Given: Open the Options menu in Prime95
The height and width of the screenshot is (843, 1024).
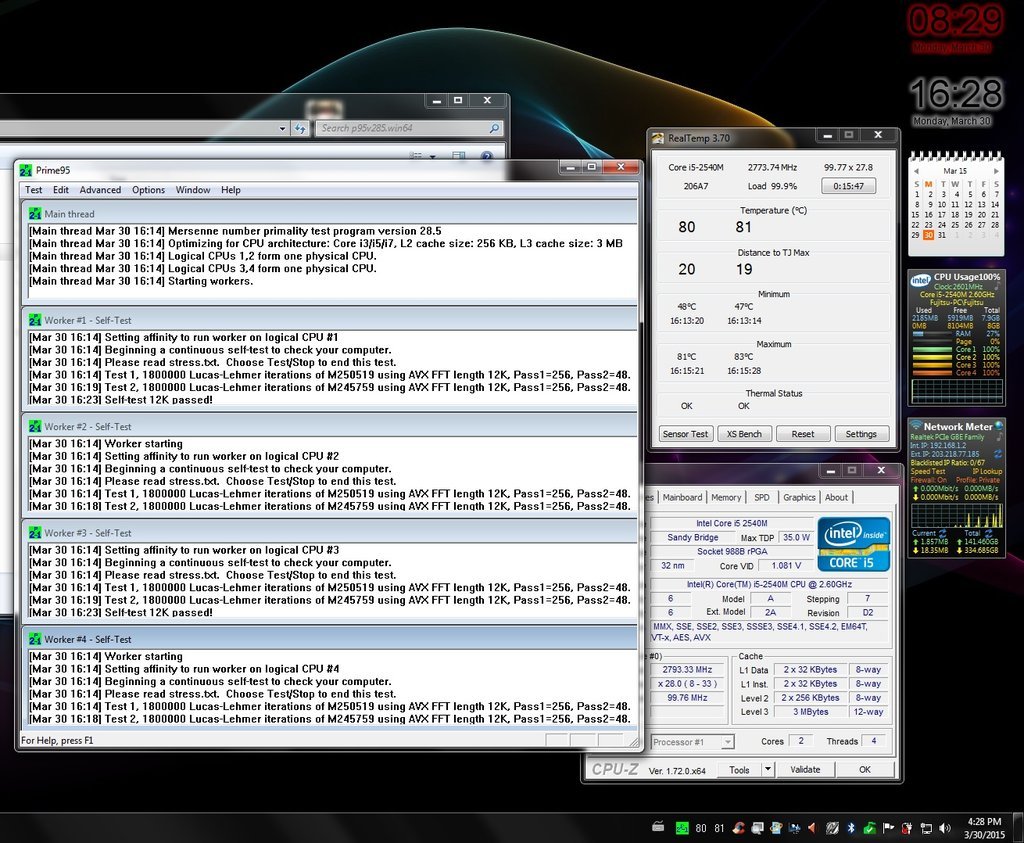Looking at the screenshot, I should click(x=148, y=190).
